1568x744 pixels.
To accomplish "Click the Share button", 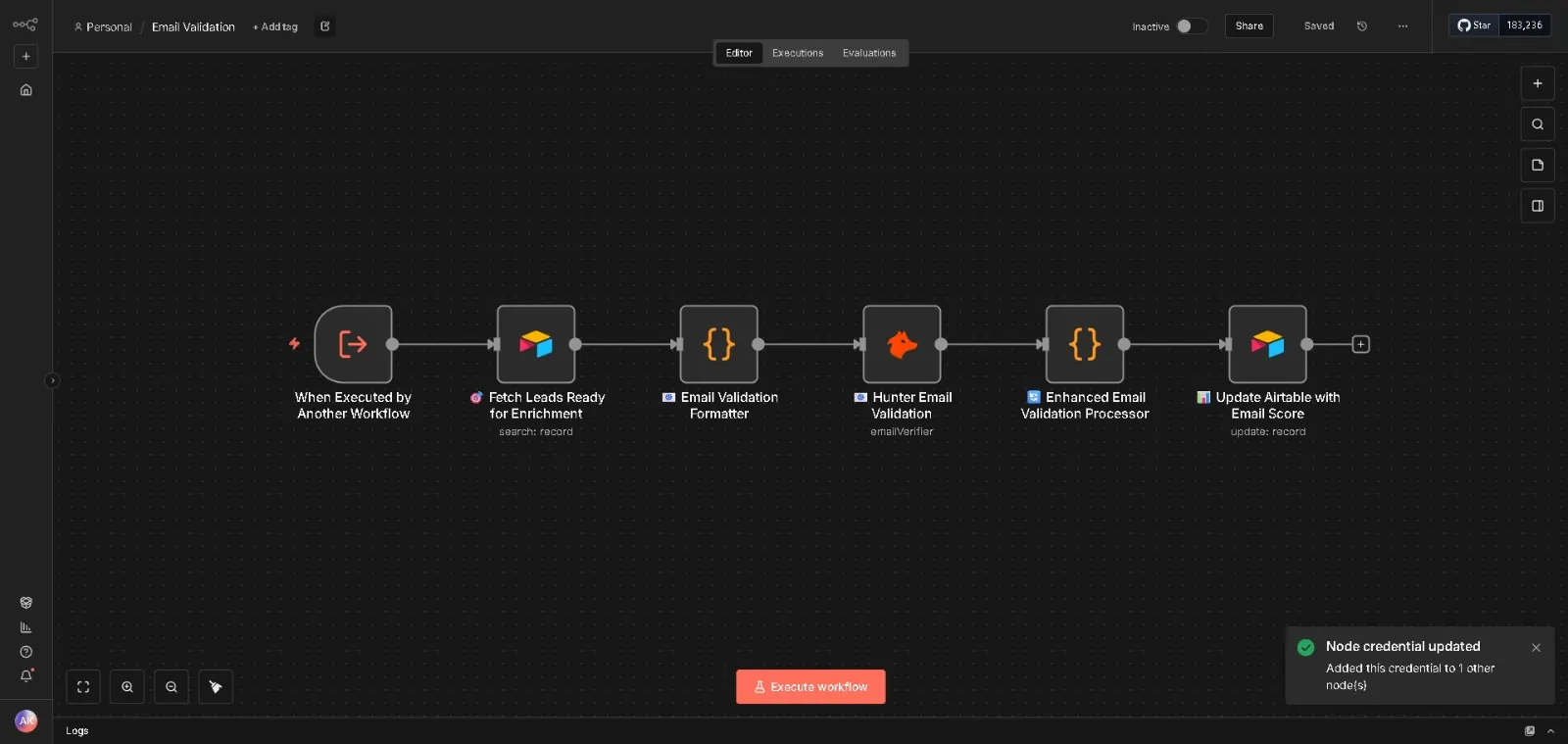I will (x=1249, y=26).
